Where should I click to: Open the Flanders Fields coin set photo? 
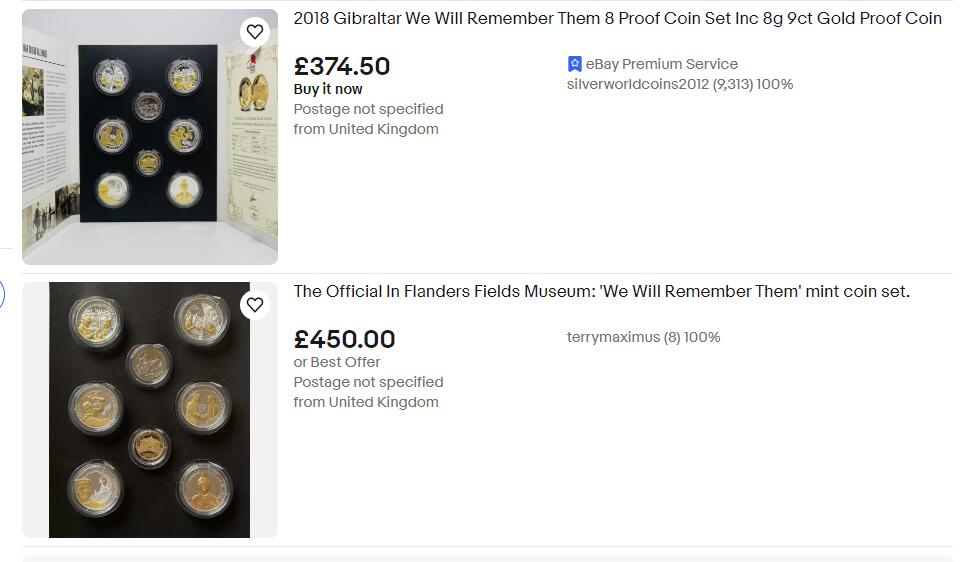coord(150,410)
